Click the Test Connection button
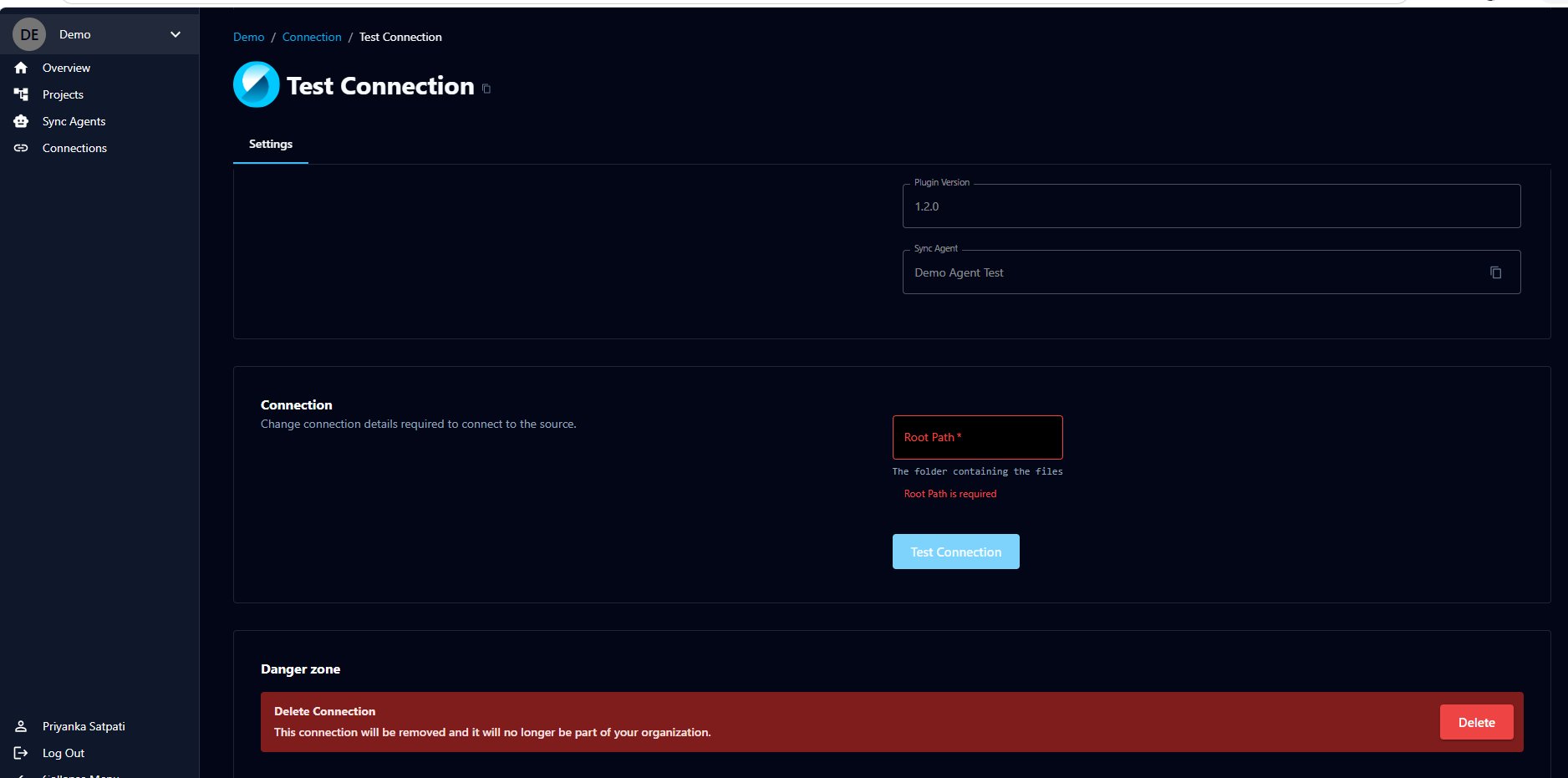The image size is (1568, 778). coord(955,552)
